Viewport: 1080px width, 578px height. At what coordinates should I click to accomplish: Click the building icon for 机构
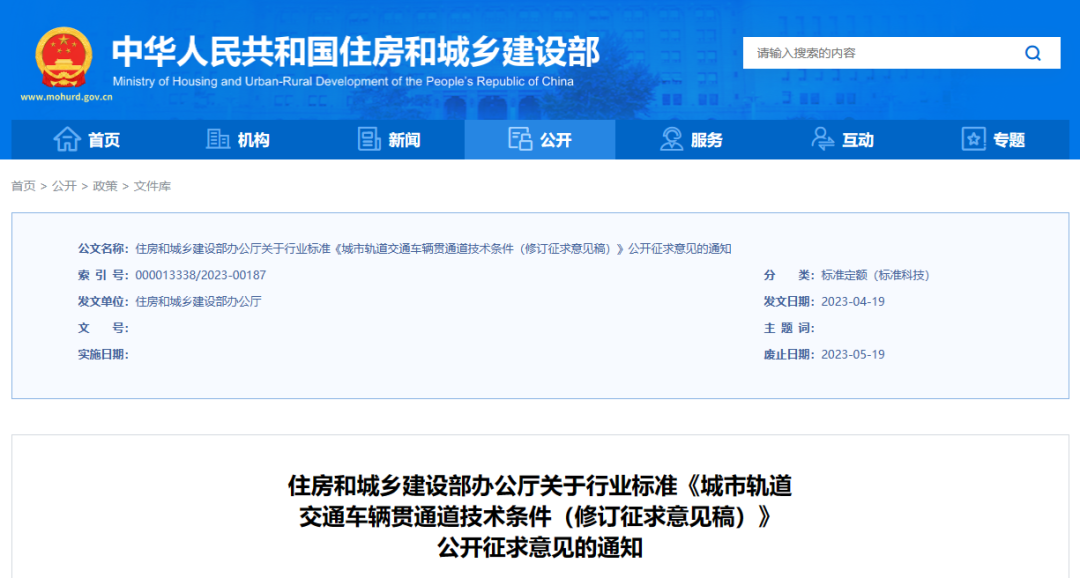coord(217,140)
